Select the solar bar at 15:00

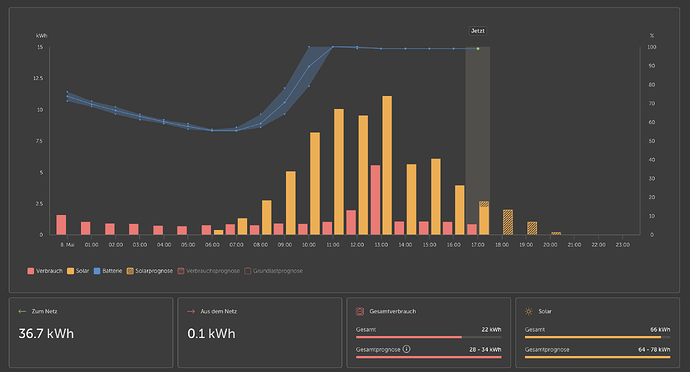(436, 197)
